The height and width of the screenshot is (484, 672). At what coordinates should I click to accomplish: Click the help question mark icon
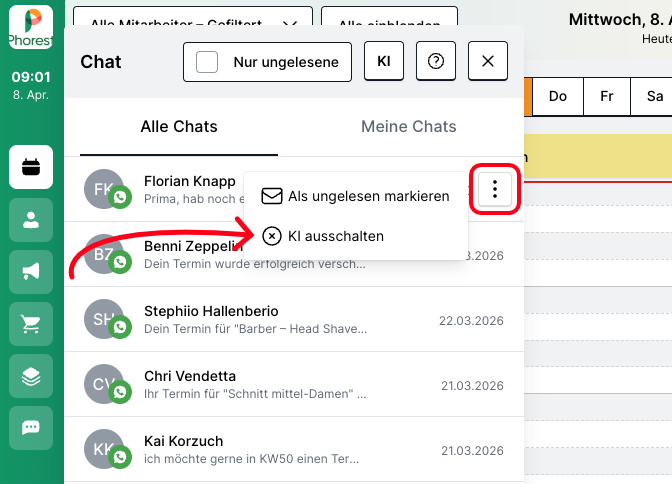436,61
